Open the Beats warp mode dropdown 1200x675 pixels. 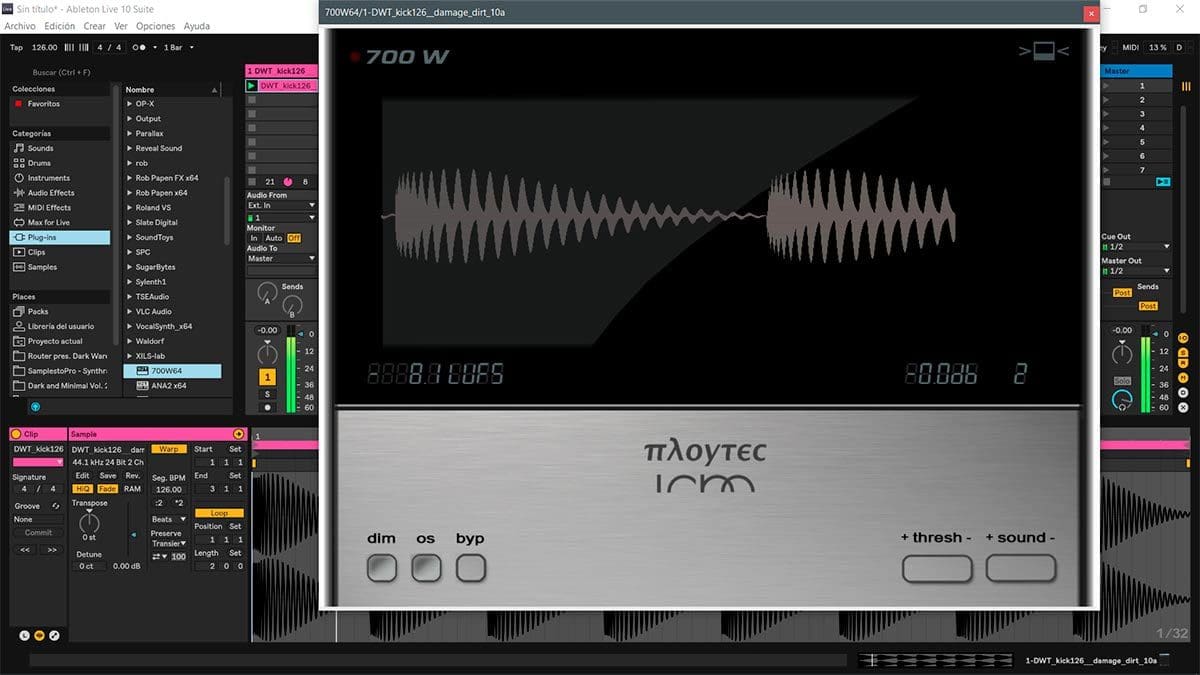pyautogui.click(x=168, y=519)
